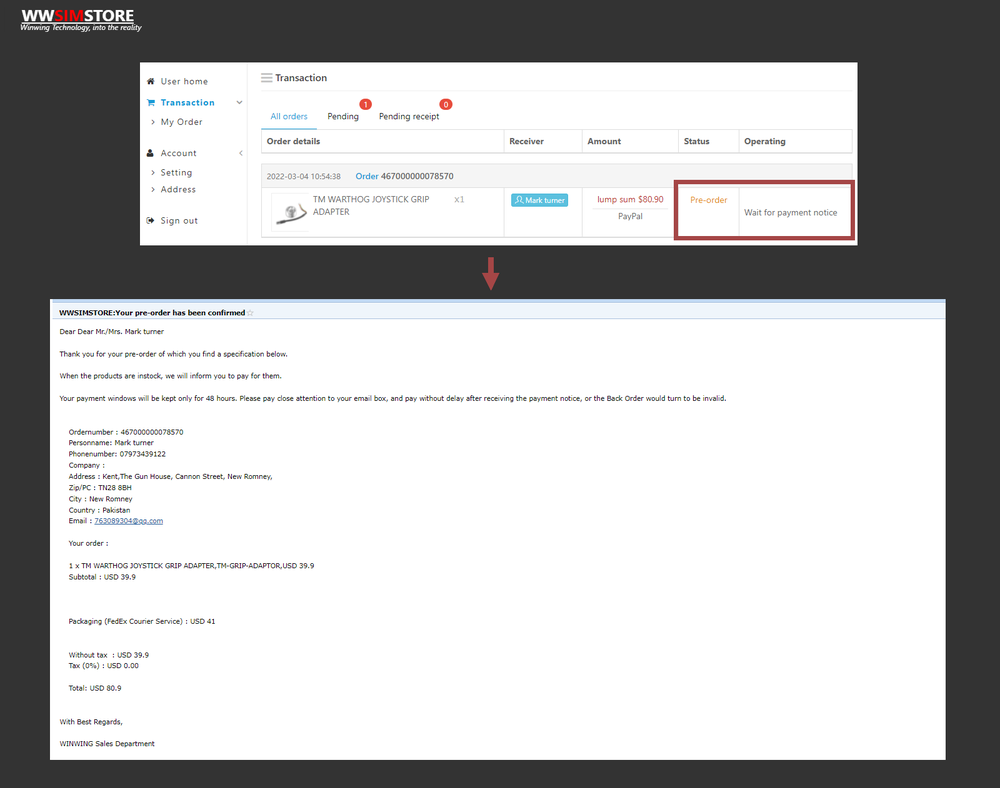The height and width of the screenshot is (788, 1000).
Task: Sign out of the account
Action: point(179,221)
